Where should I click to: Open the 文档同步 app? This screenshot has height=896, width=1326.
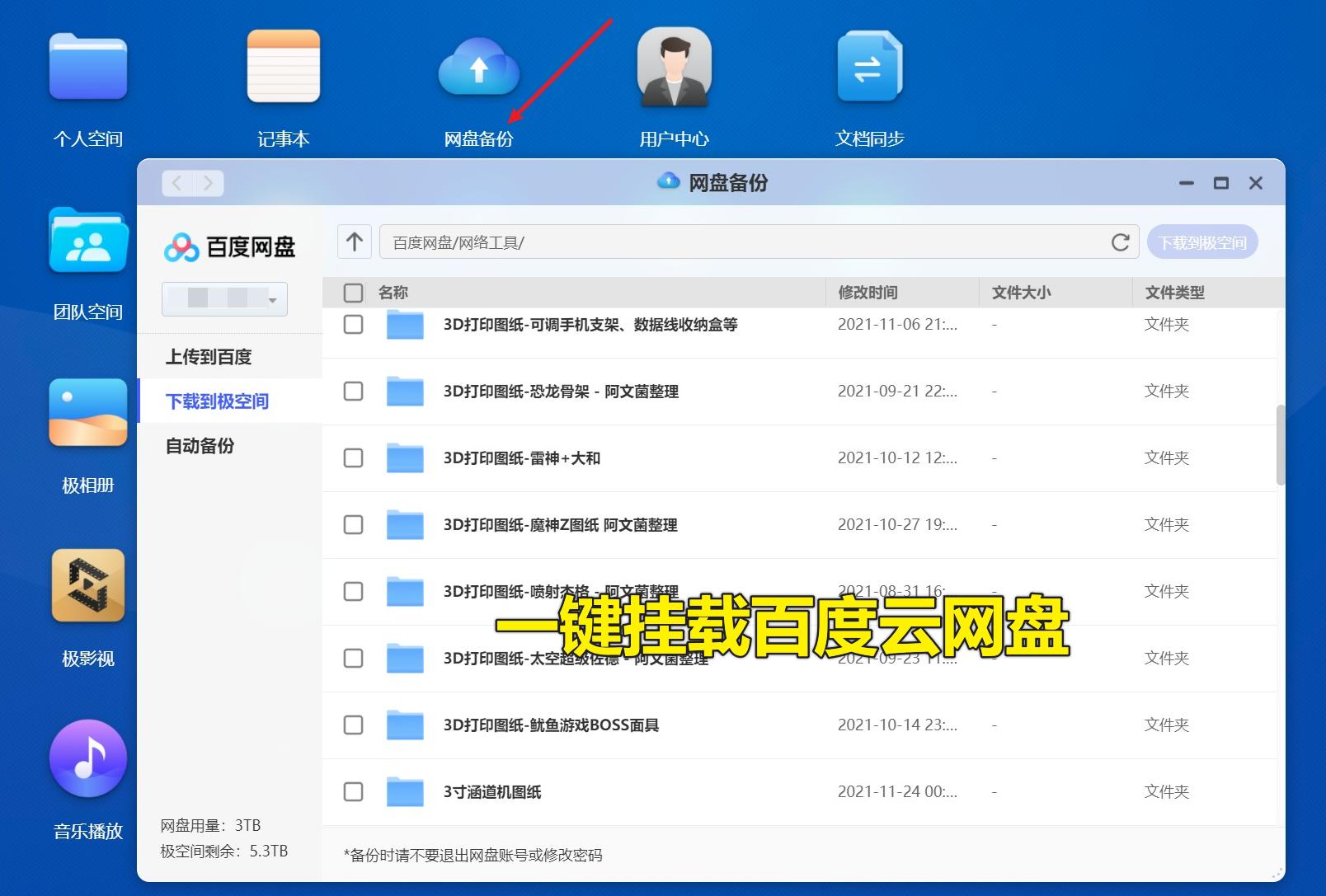click(x=869, y=68)
